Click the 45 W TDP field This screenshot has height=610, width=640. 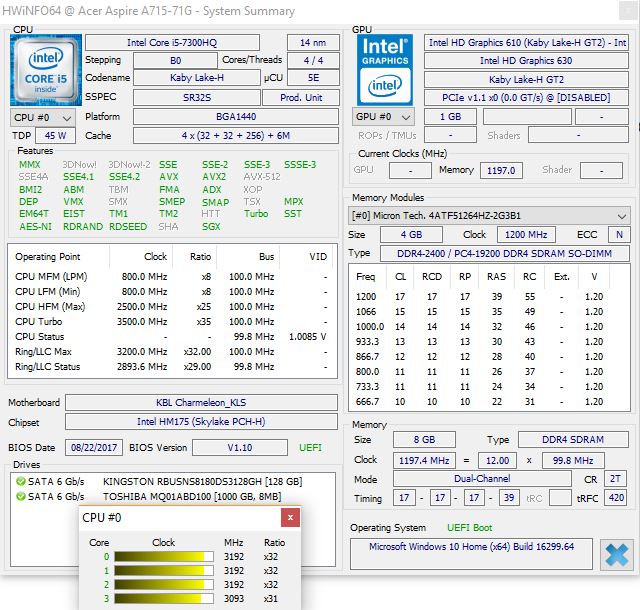click(x=56, y=136)
